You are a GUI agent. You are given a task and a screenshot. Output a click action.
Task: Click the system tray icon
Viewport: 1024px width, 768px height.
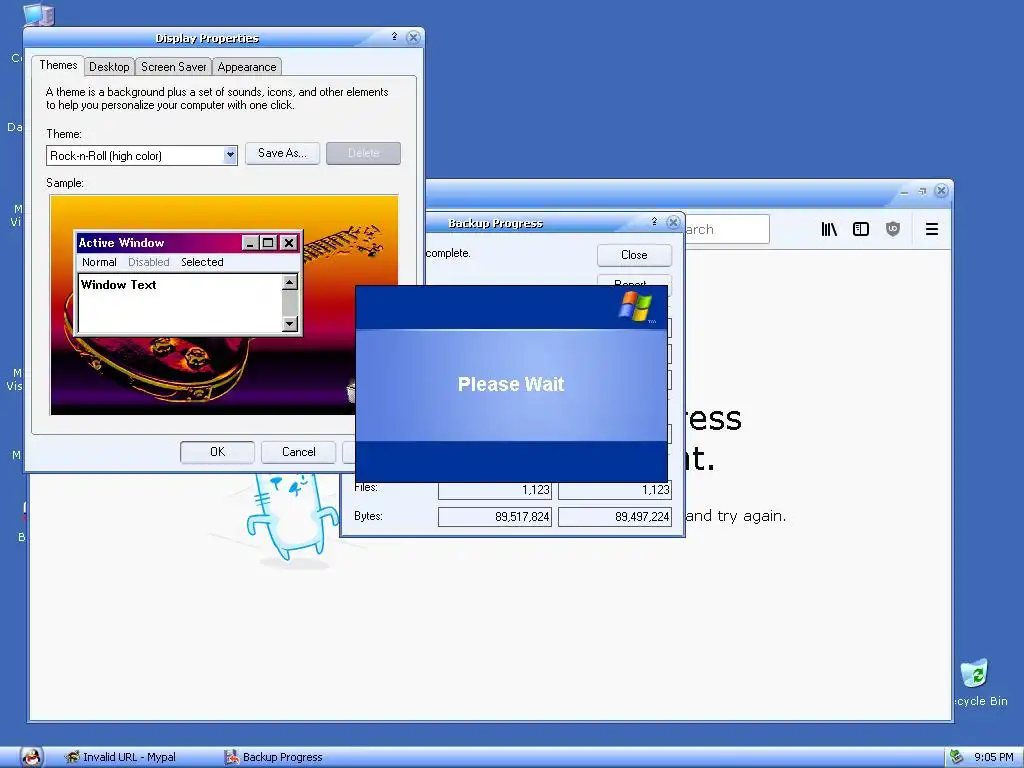[x=957, y=757]
